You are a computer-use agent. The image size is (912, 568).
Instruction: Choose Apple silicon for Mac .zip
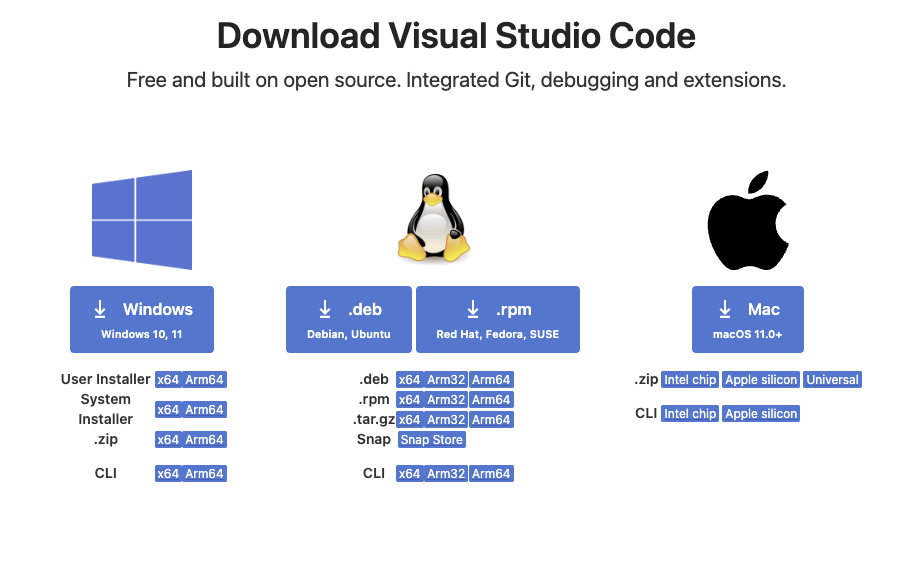[761, 380]
